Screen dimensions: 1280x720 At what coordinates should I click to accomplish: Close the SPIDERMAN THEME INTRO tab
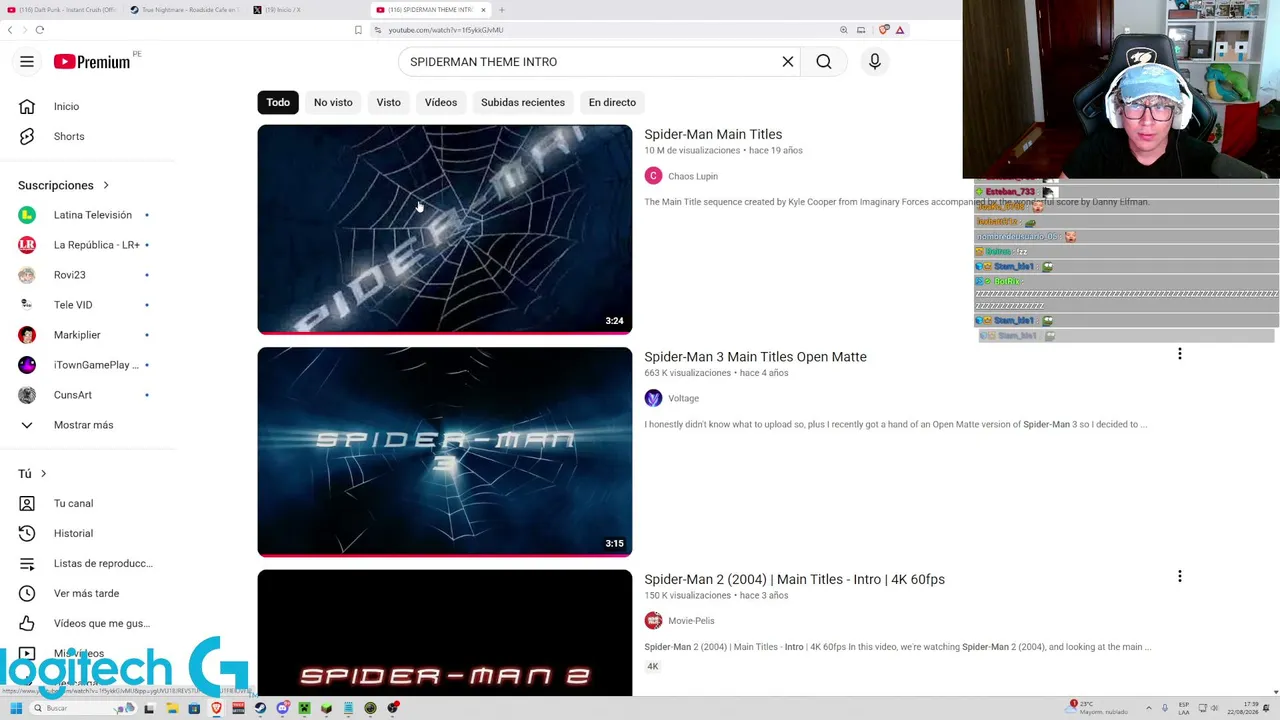coord(483,10)
